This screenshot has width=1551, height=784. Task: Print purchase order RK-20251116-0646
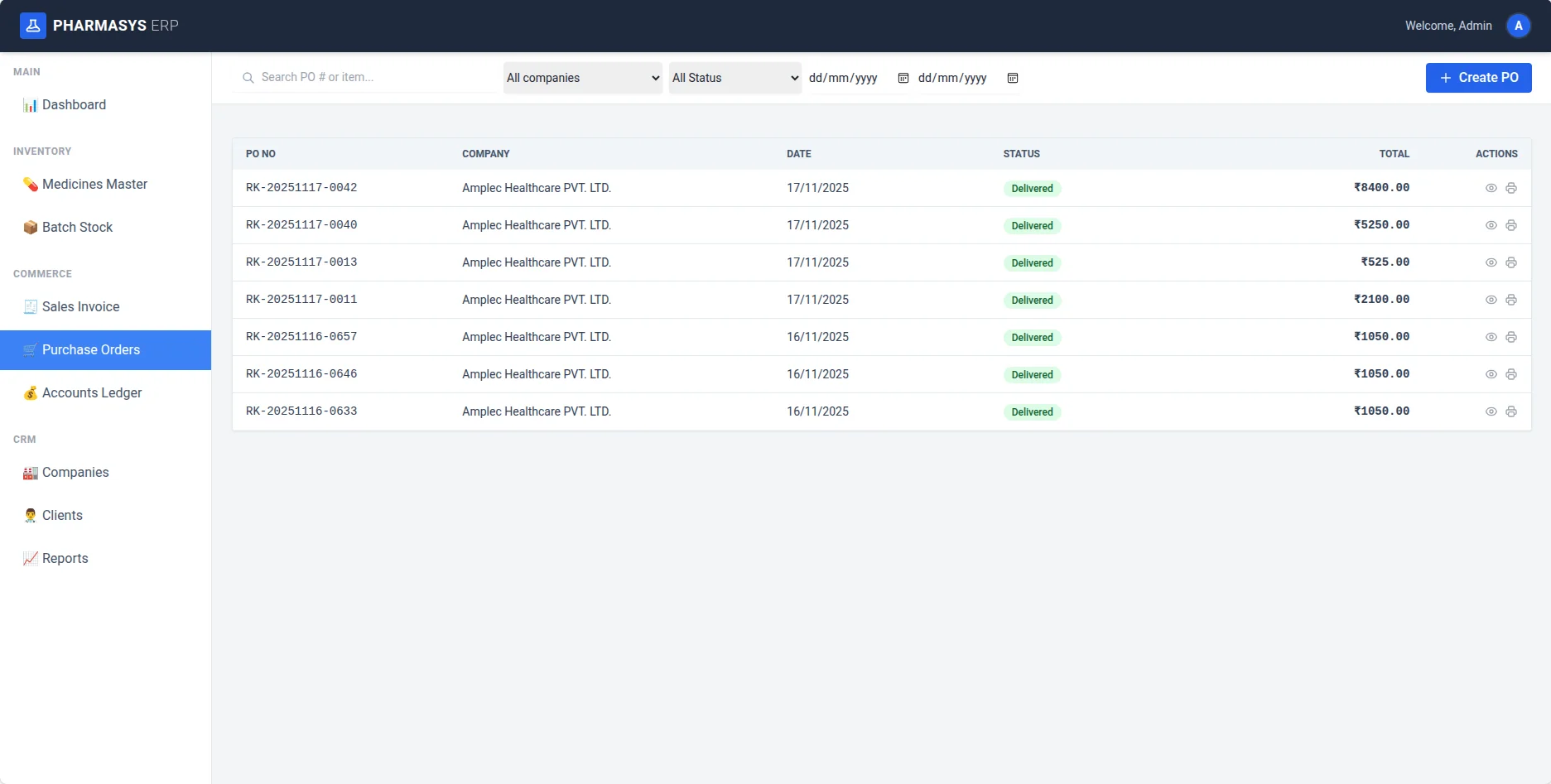(1511, 374)
